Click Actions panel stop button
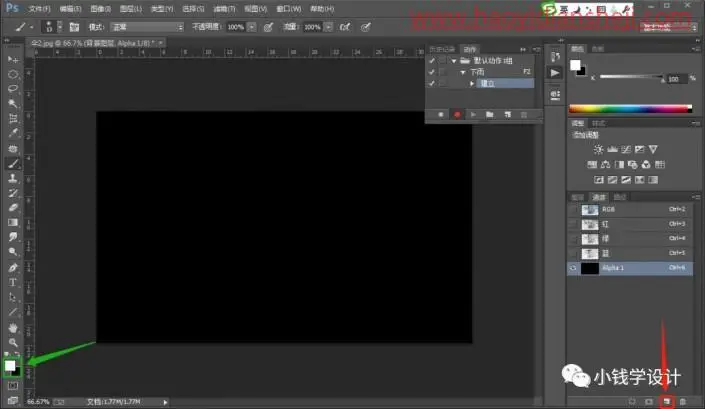Screen dimensions: 705x409 coord(441,115)
